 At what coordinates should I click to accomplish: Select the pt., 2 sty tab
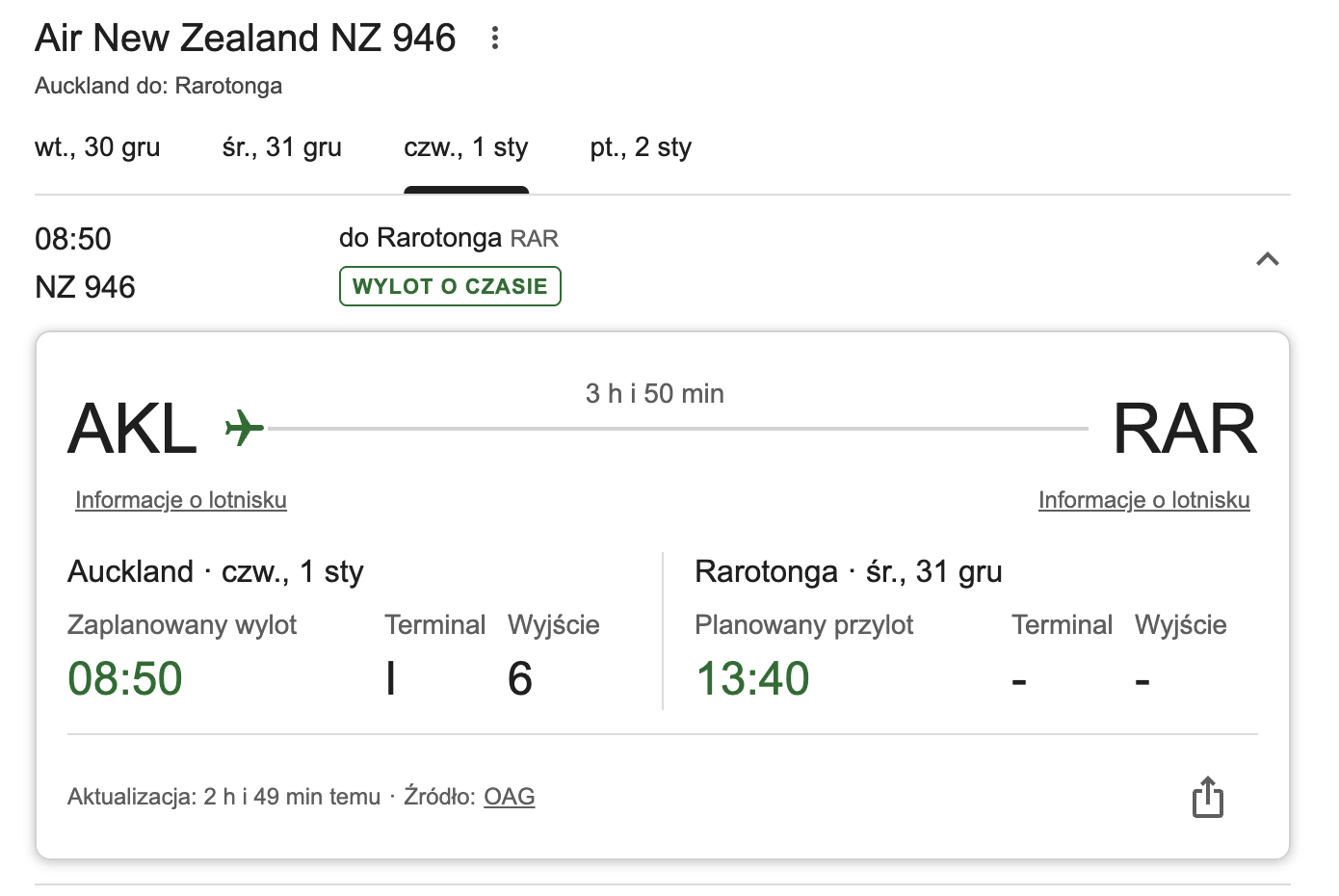pyautogui.click(x=641, y=147)
